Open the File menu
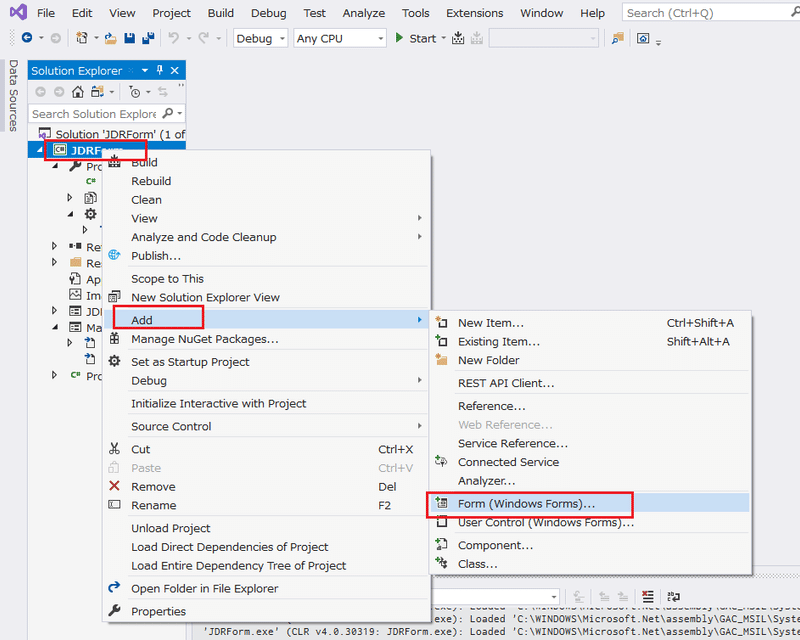 click(x=46, y=13)
